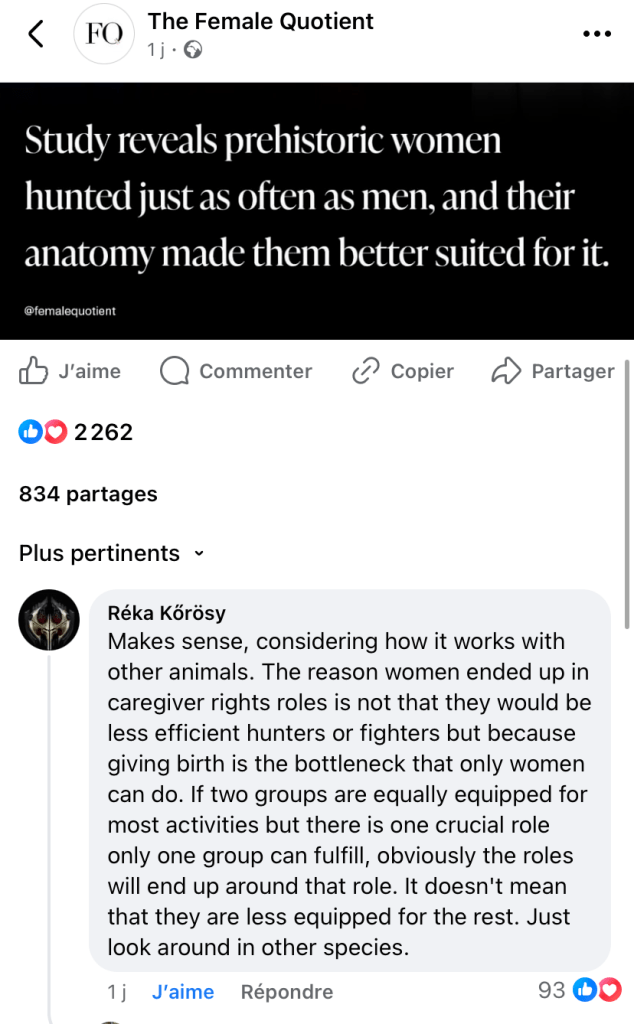This screenshot has height=1024, width=634.
Task: Open Réka Kőrösy's avatar
Action: pyautogui.click(x=48, y=620)
